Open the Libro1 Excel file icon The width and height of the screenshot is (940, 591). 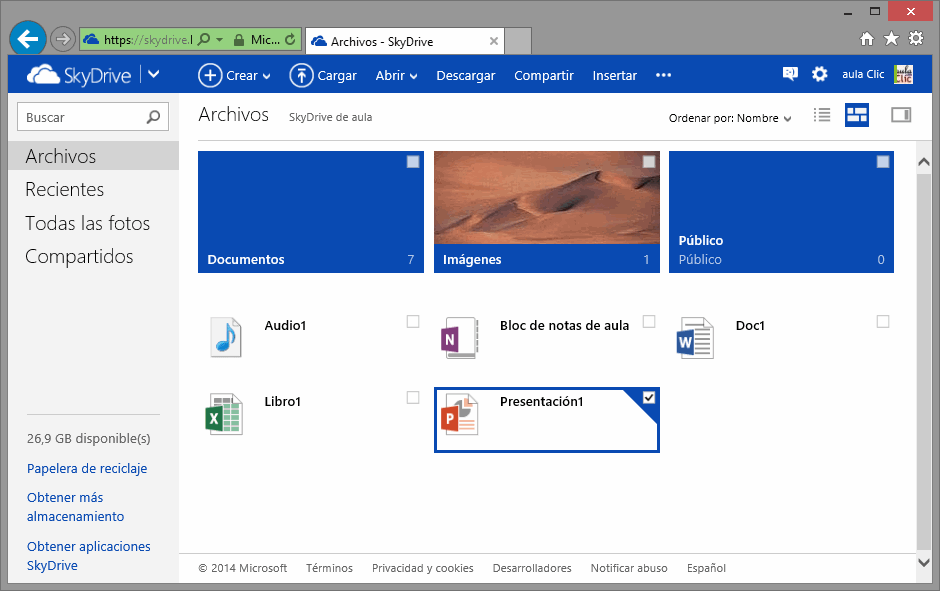coord(225,413)
